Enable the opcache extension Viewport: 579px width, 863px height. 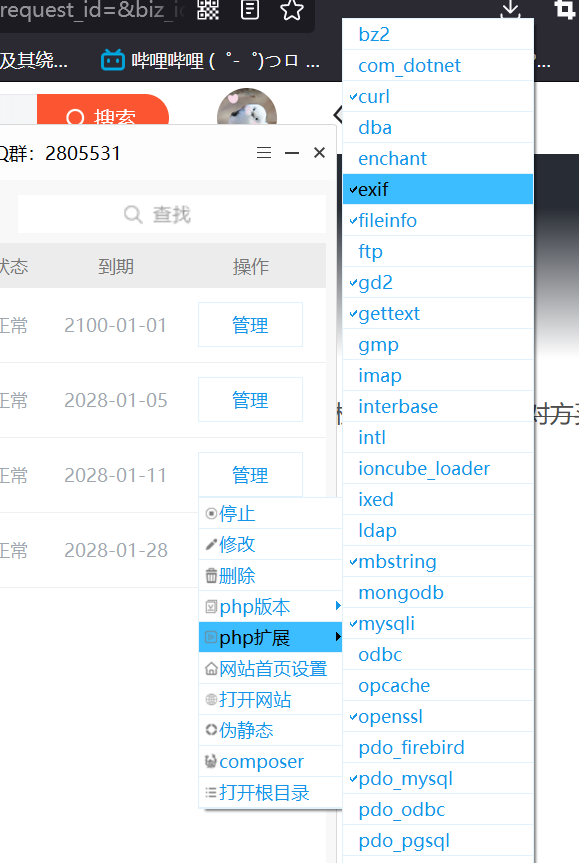(x=438, y=685)
